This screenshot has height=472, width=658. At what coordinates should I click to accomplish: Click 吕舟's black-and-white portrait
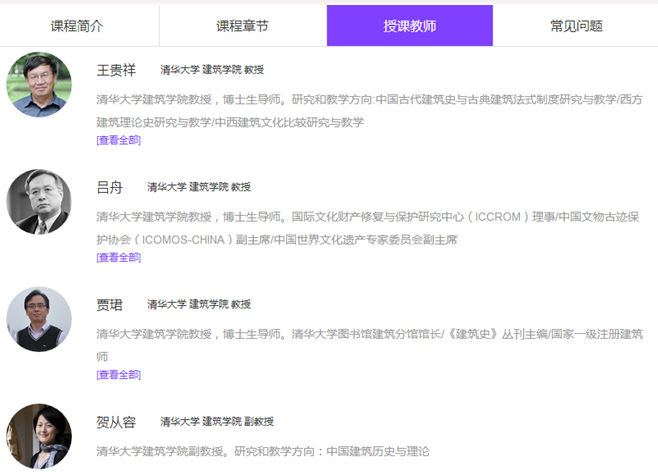pyautogui.click(x=39, y=202)
